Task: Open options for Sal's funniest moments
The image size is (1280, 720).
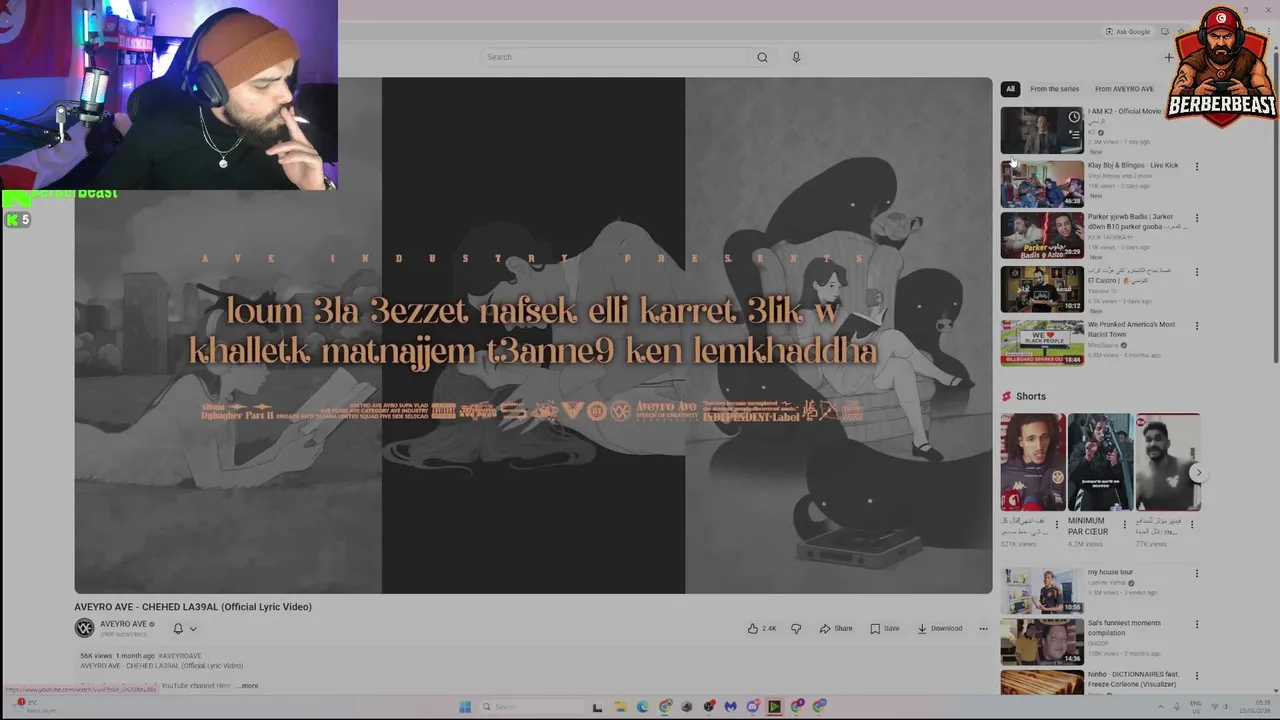Action: coord(1196,624)
